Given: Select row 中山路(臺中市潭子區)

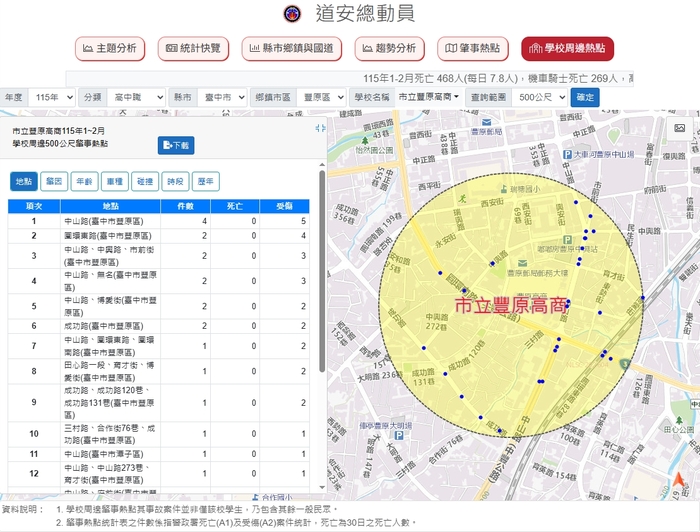Looking at the screenshot, I should click(x=158, y=454).
